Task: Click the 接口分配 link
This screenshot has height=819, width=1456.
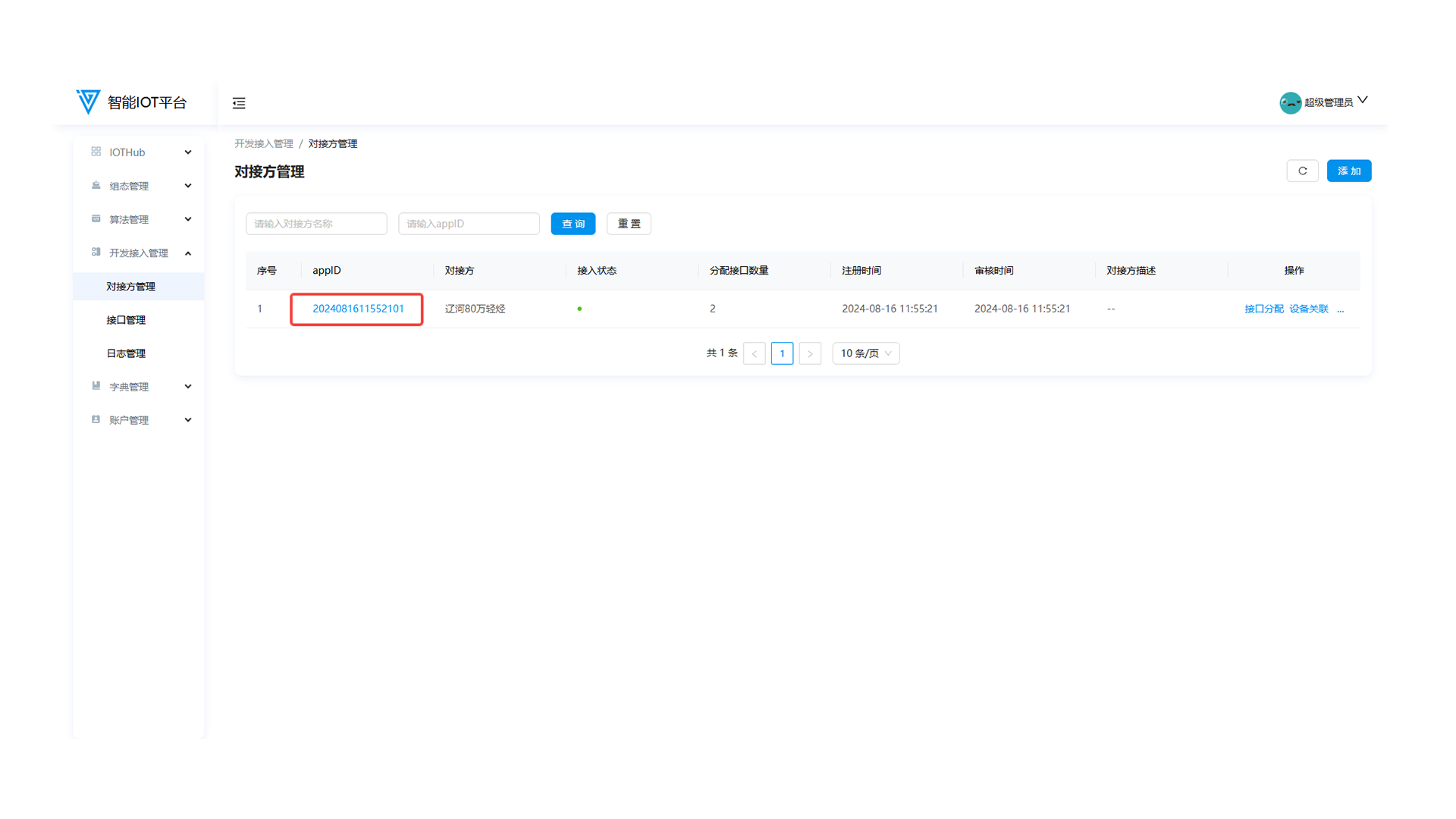Action: pyautogui.click(x=1263, y=309)
